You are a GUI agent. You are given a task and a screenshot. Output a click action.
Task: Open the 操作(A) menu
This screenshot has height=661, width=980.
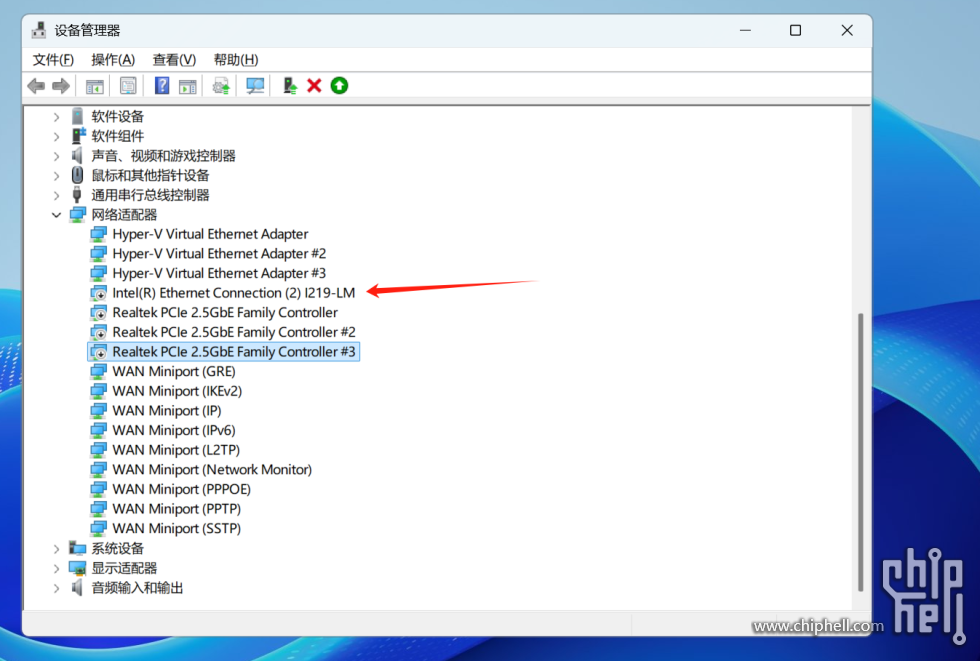point(113,60)
